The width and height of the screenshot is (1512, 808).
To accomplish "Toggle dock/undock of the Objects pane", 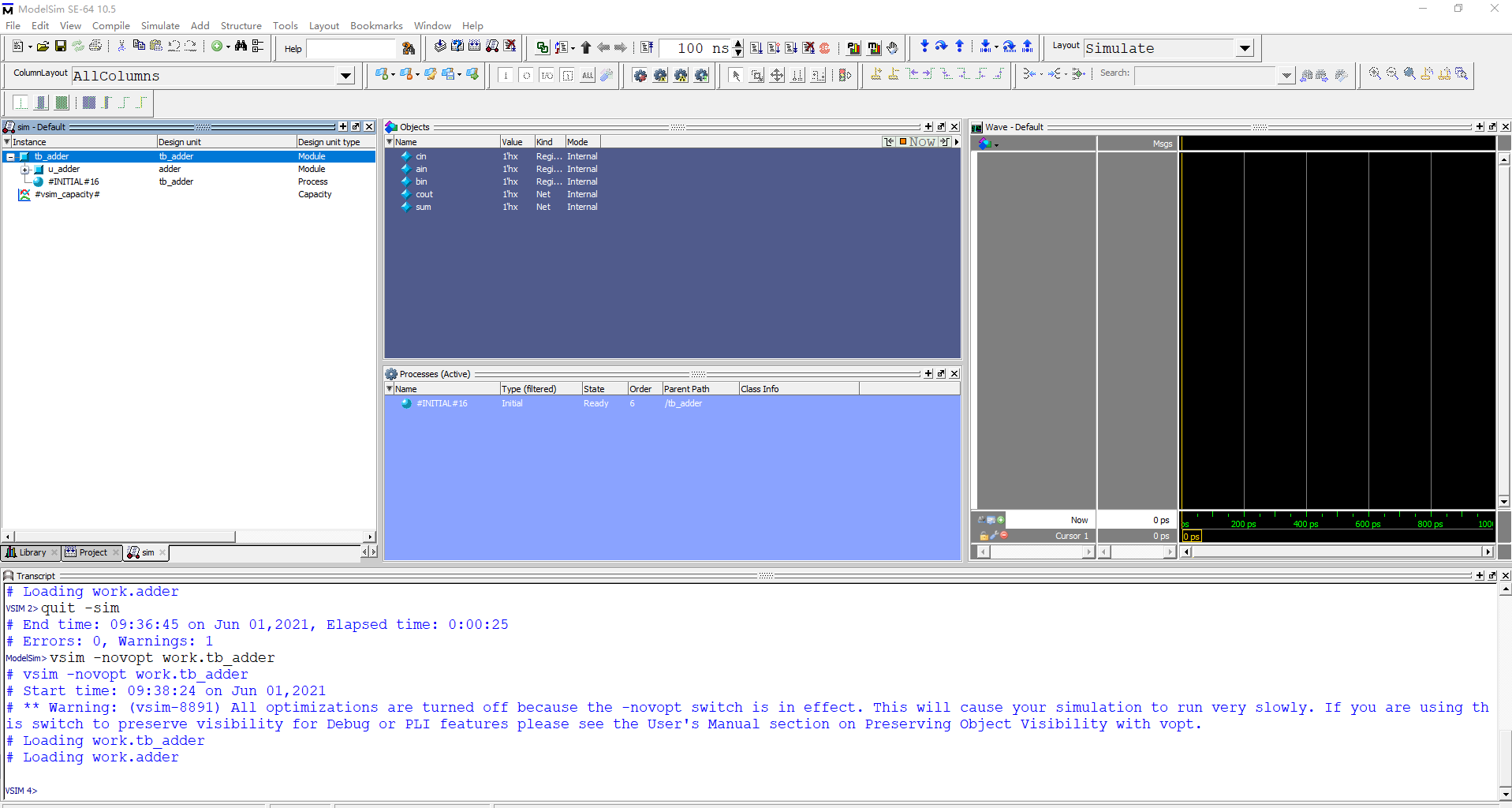I will (x=941, y=127).
